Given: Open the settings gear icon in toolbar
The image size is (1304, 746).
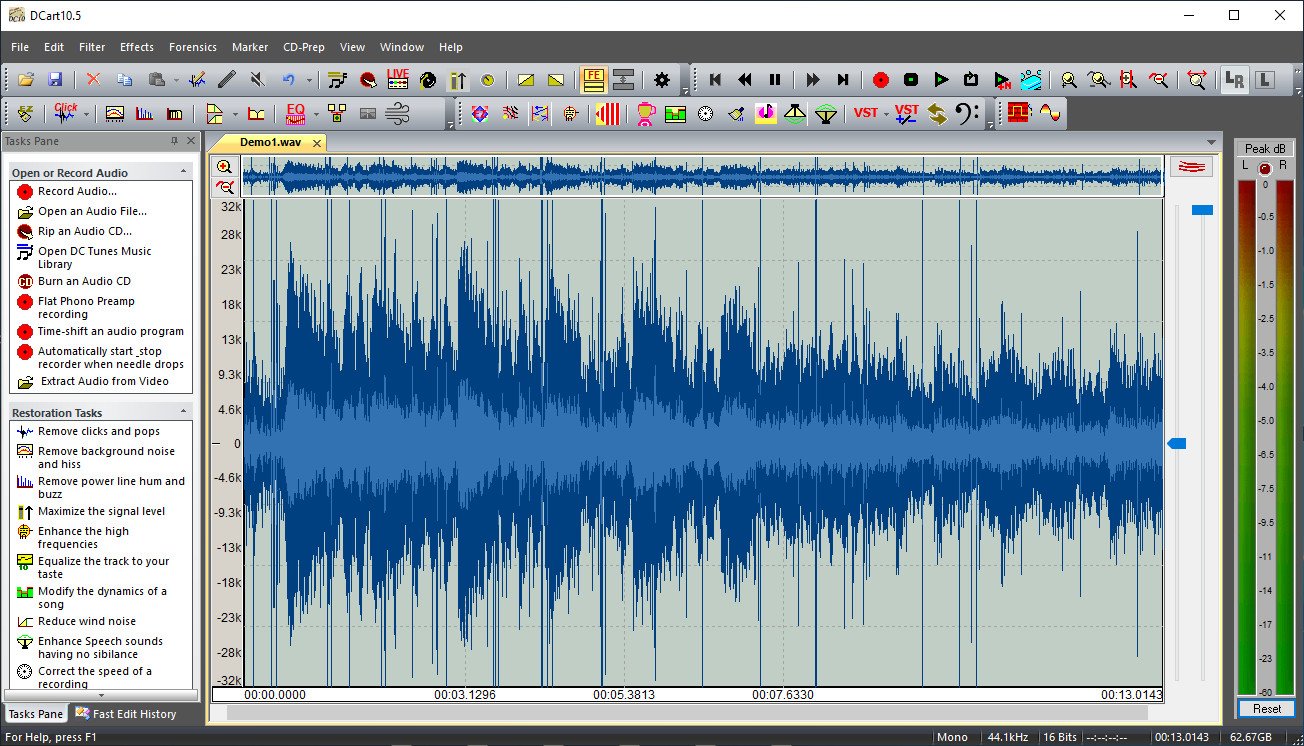Looking at the screenshot, I should pyautogui.click(x=662, y=80).
